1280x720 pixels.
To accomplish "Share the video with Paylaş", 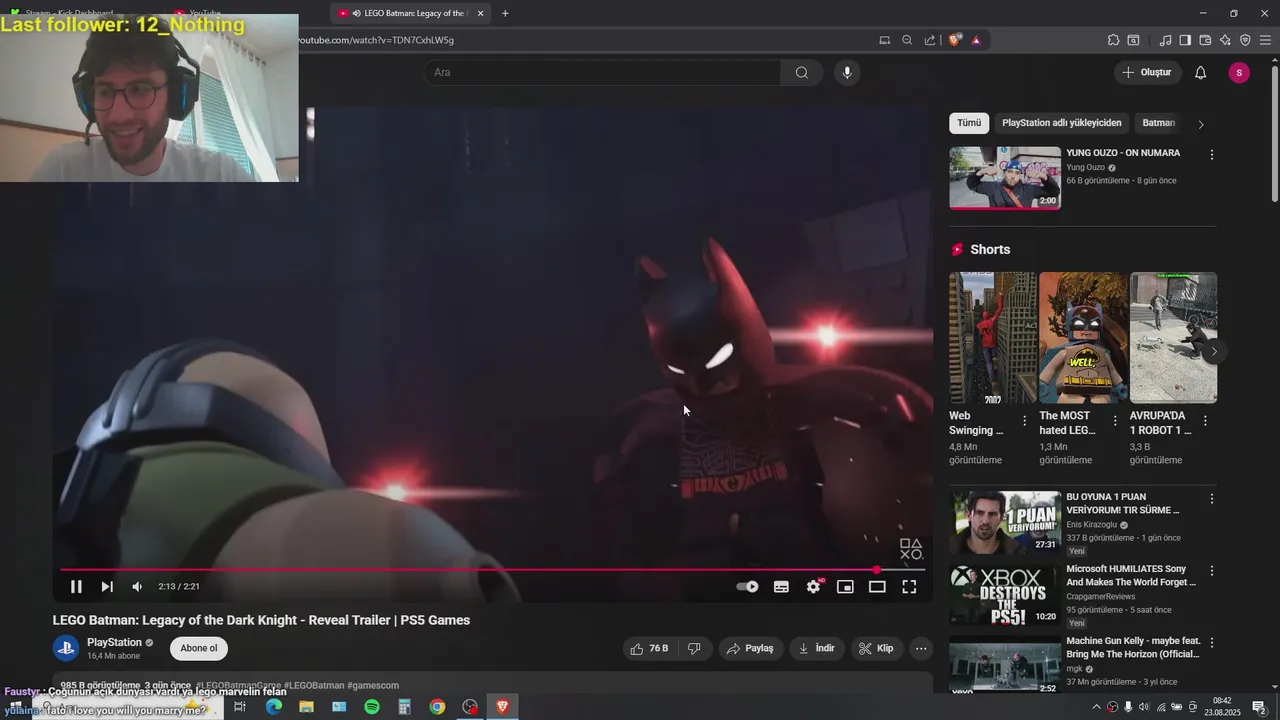I will [750, 648].
